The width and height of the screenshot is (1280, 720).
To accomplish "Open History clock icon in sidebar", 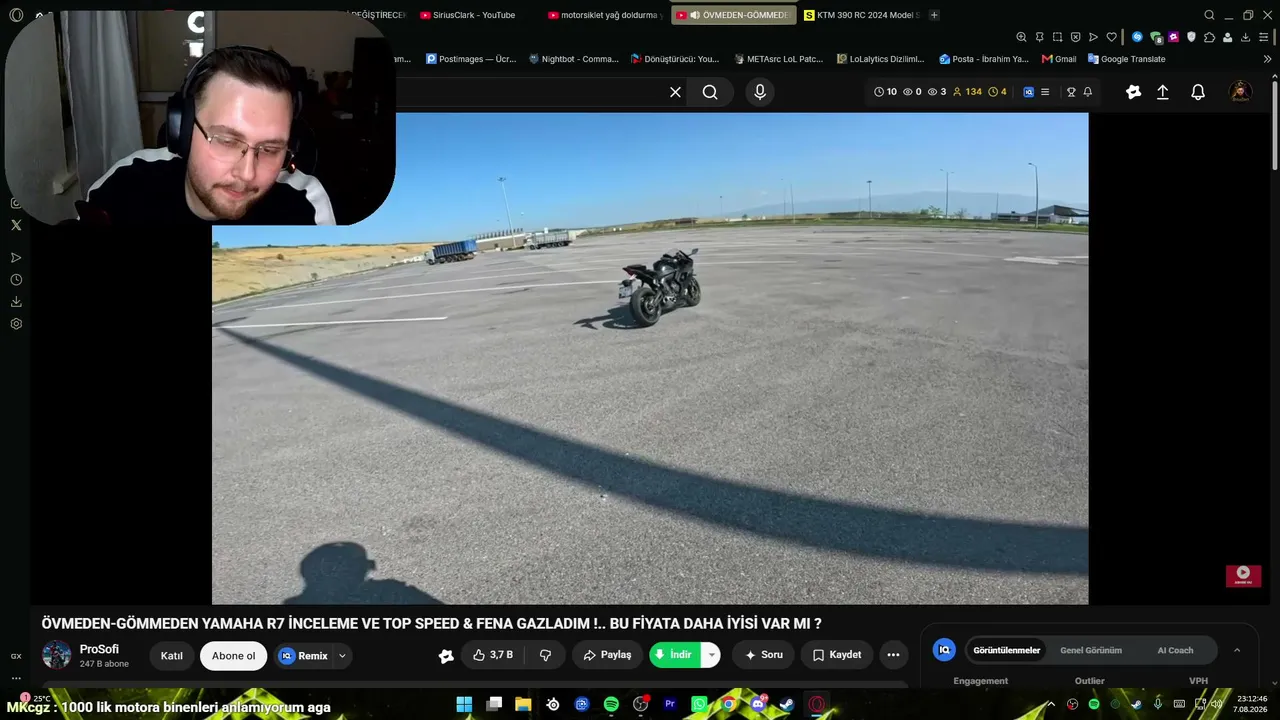I will tap(16, 280).
